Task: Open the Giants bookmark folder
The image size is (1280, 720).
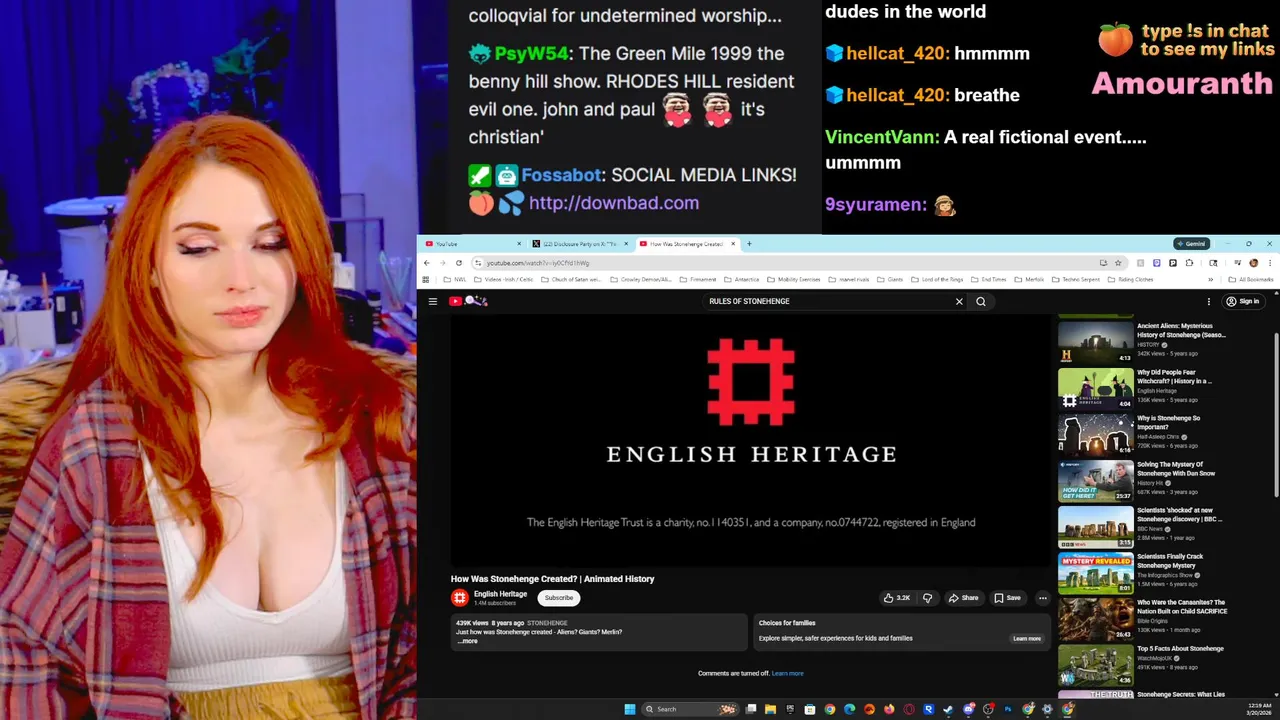Action: point(890,279)
